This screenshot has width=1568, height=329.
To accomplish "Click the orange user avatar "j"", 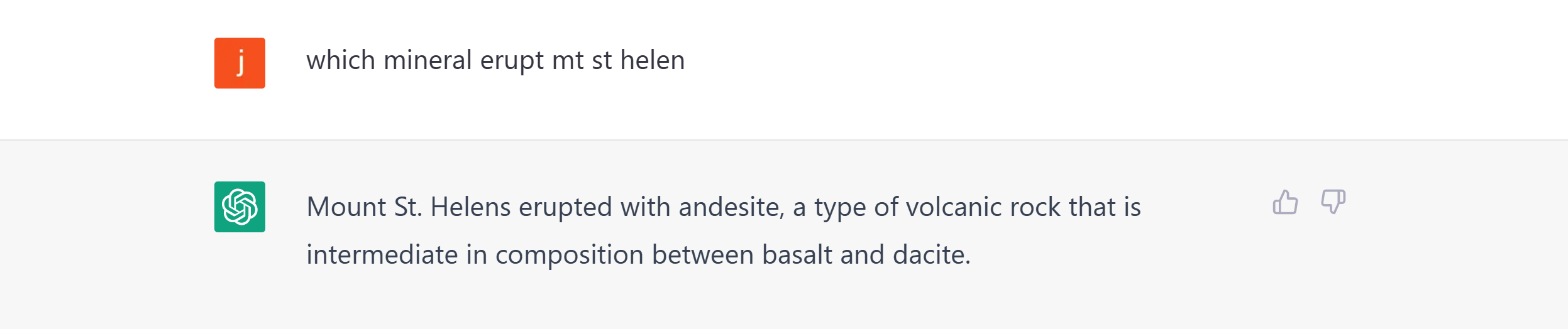I will [240, 63].
